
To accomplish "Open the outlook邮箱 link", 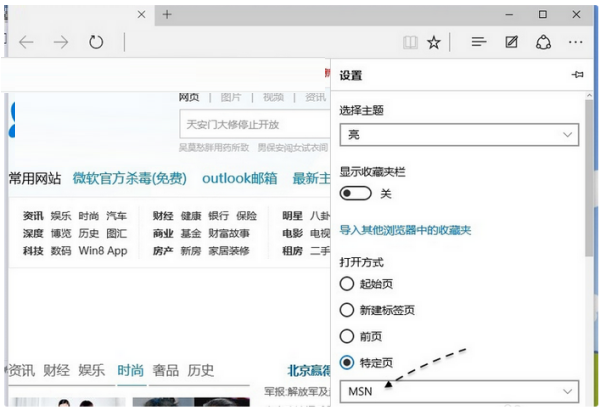I will coord(239,178).
